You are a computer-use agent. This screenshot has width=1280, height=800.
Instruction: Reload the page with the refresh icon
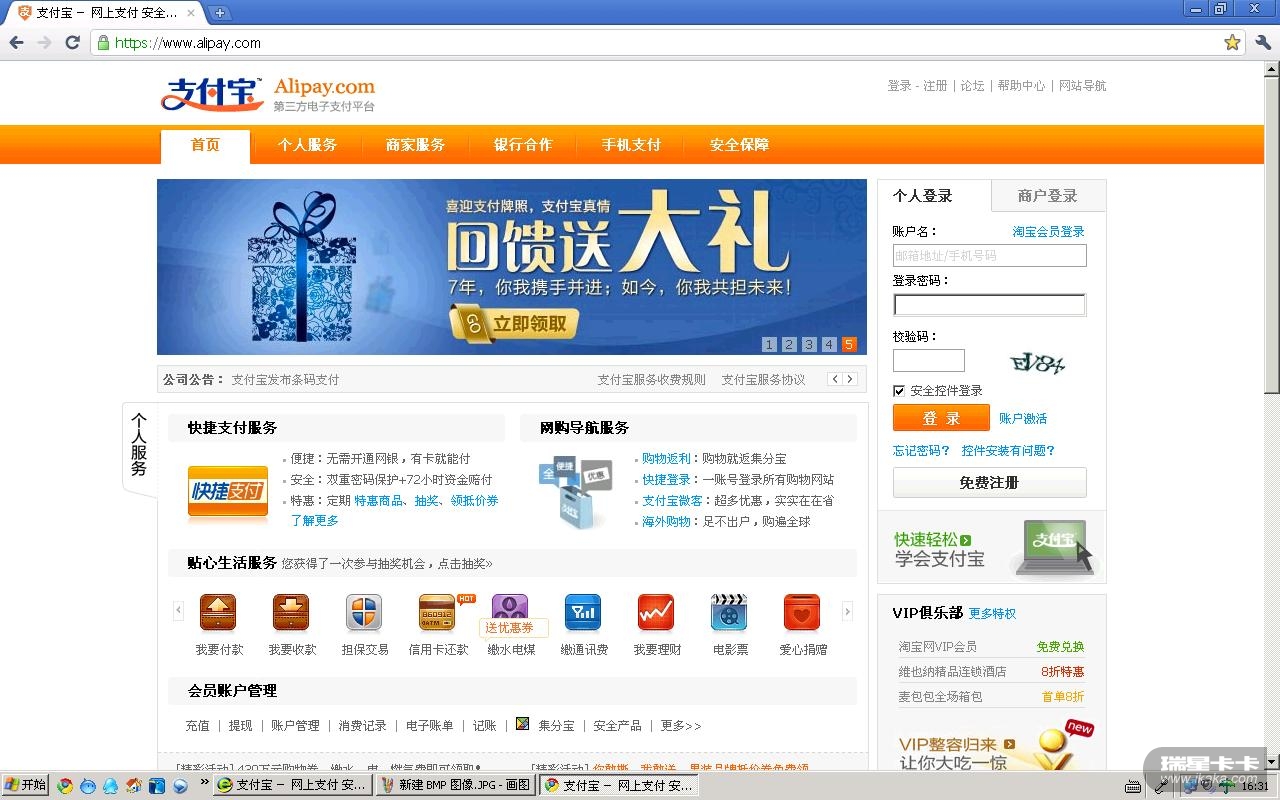[72, 42]
